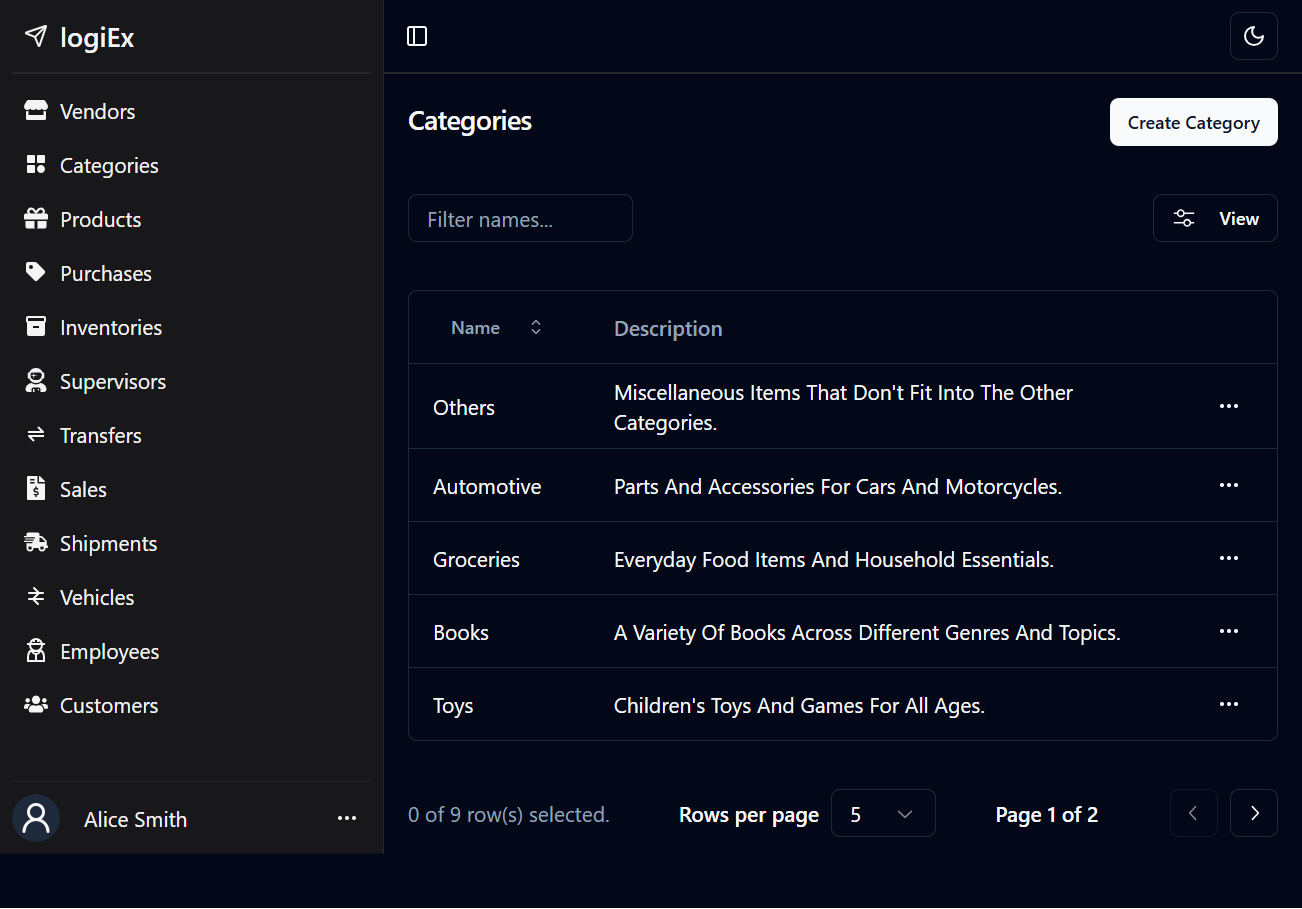This screenshot has width=1302, height=909.
Task: Click the 'Page 1 of 2' text
Action: click(1047, 814)
